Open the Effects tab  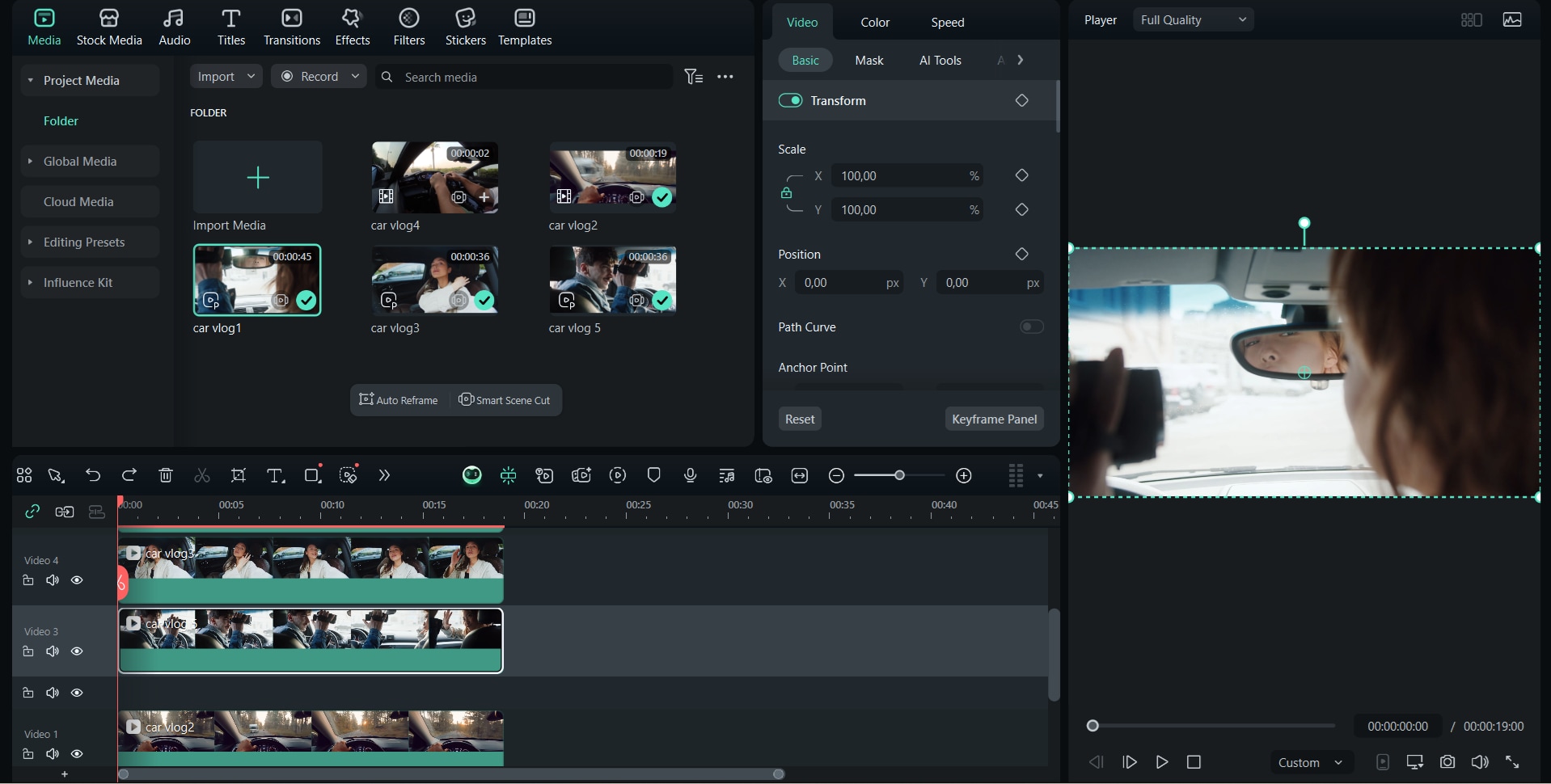tap(353, 27)
